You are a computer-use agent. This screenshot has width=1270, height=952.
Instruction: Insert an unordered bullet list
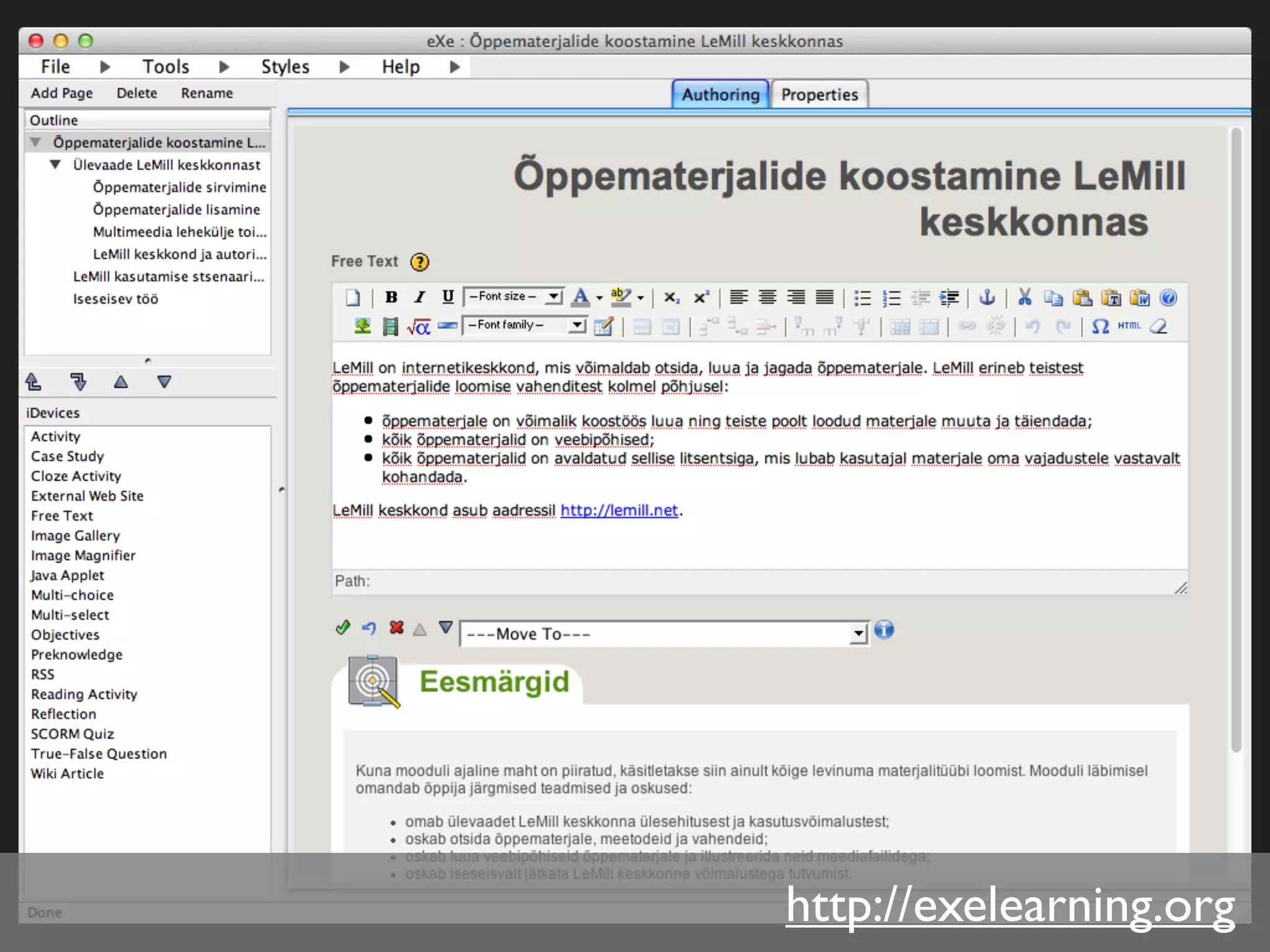[863, 298]
